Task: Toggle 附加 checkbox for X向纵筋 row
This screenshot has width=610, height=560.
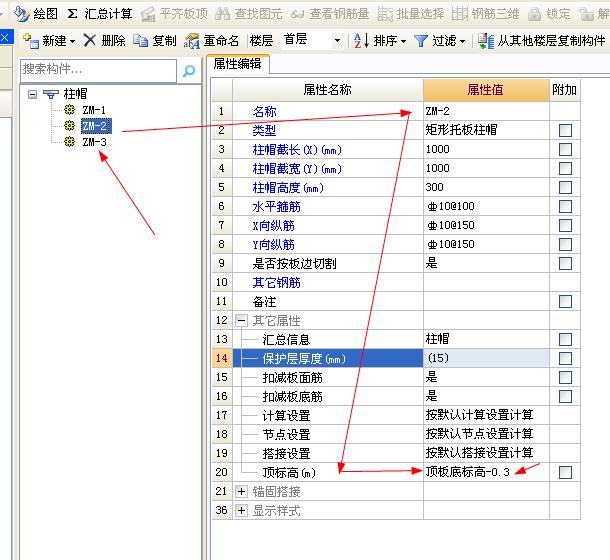Action: [x=565, y=225]
